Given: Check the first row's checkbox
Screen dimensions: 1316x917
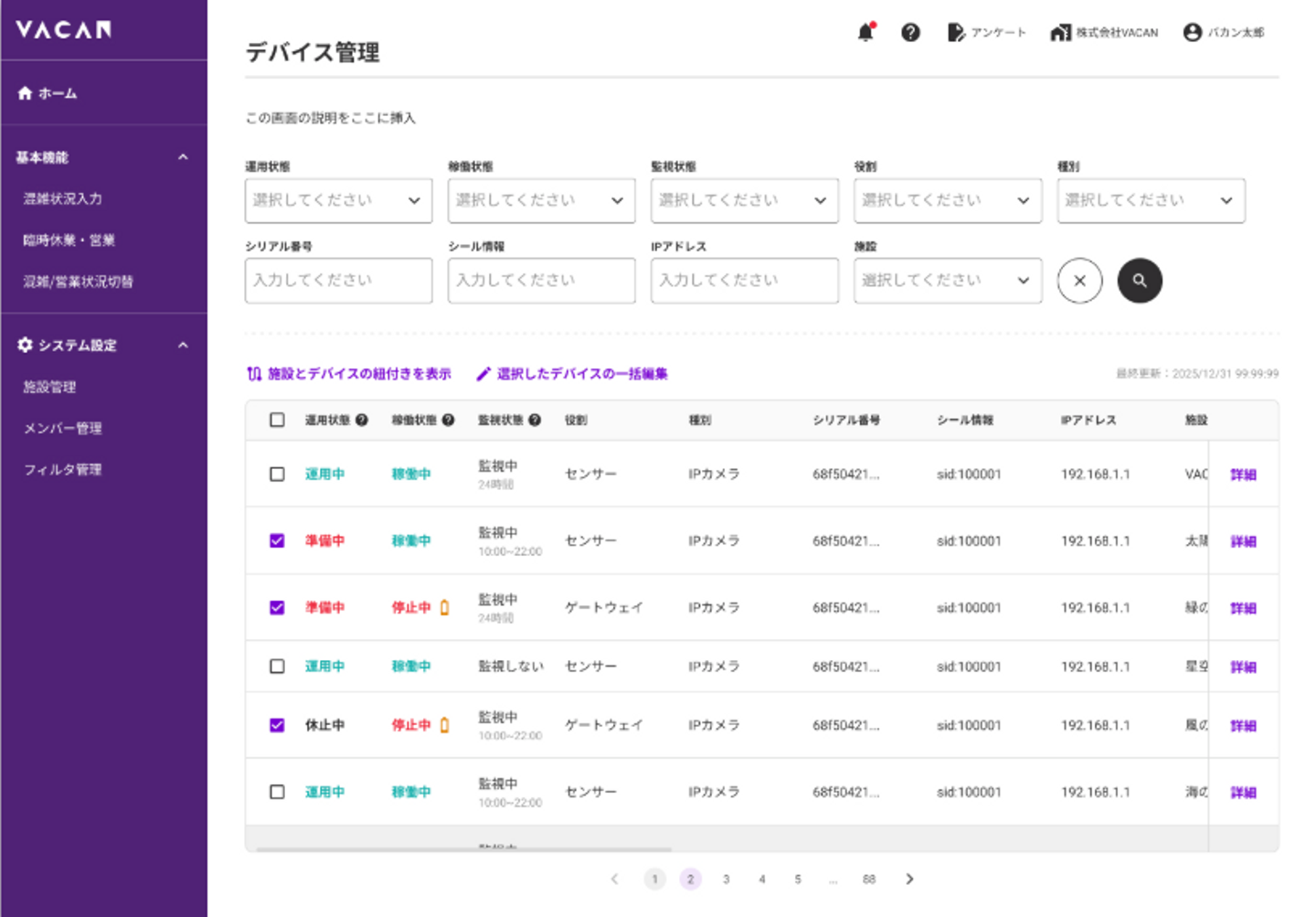Looking at the screenshot, I should [x=277, y=474].
